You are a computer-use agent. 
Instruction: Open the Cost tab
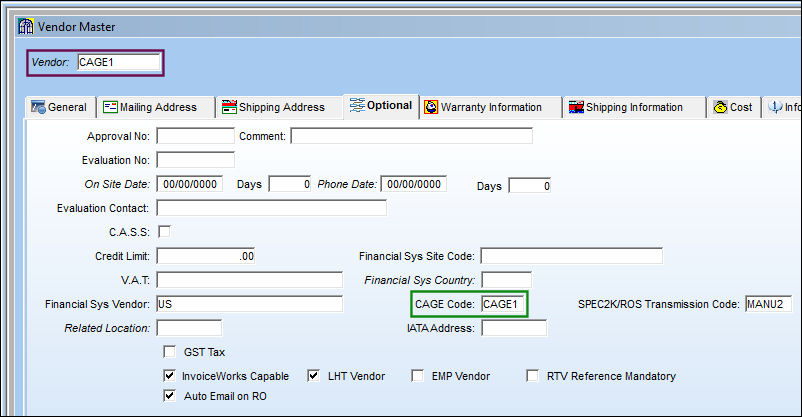(733, 107)
